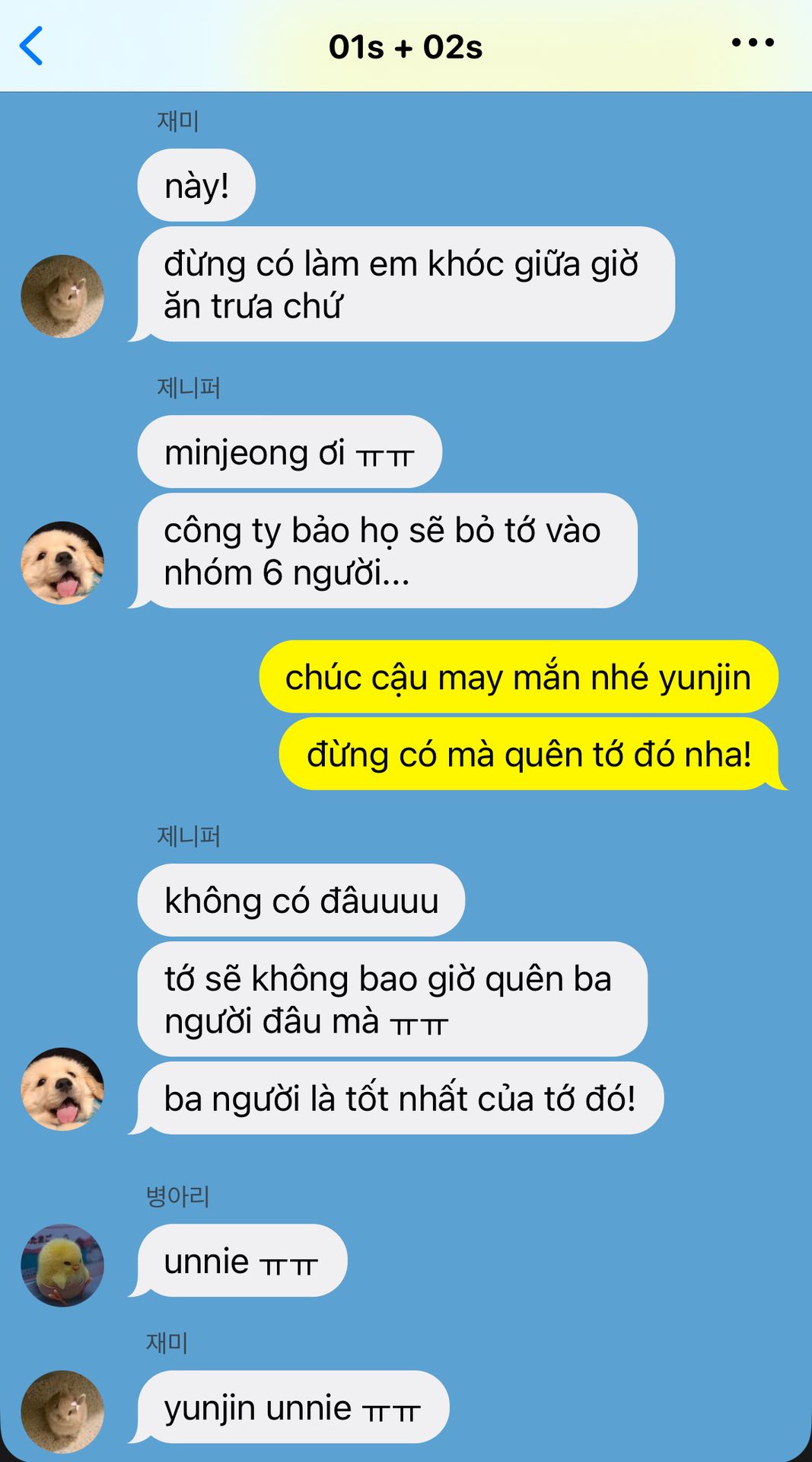Tap the puppy avatar beside the 'nhóm 6 người' message
Screen dimensions: 812x1462
coord(62,563)
